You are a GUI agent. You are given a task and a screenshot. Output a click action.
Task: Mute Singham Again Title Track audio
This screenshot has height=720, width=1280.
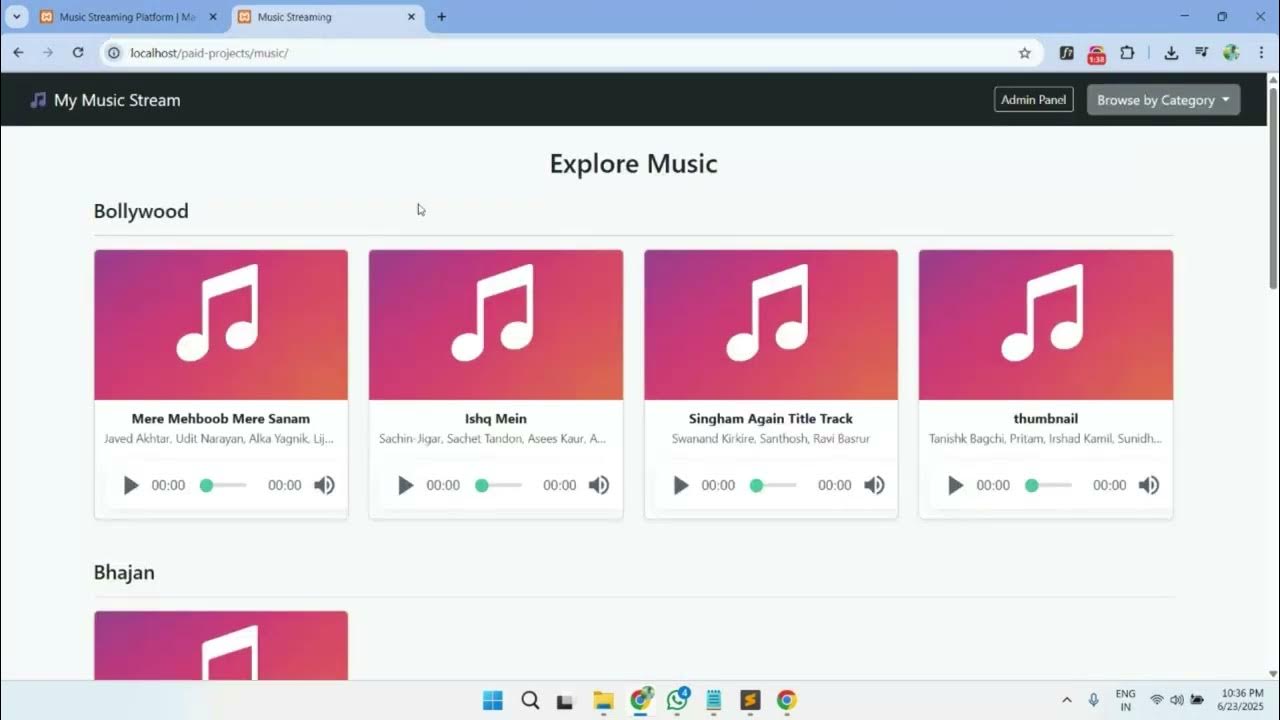(x=874, y=485)
